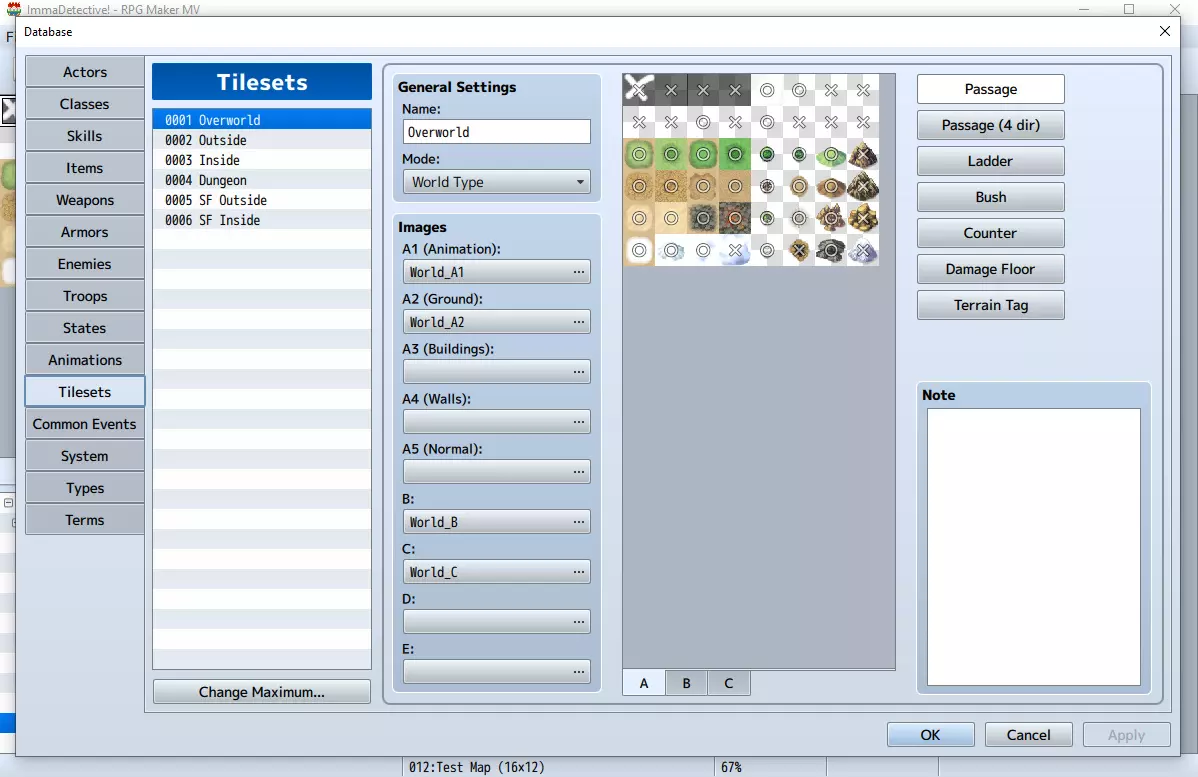The height and width of the screenshot is (777, 1198).
Task: Switch to Bush editing mode
Action: tap(990, 197)
